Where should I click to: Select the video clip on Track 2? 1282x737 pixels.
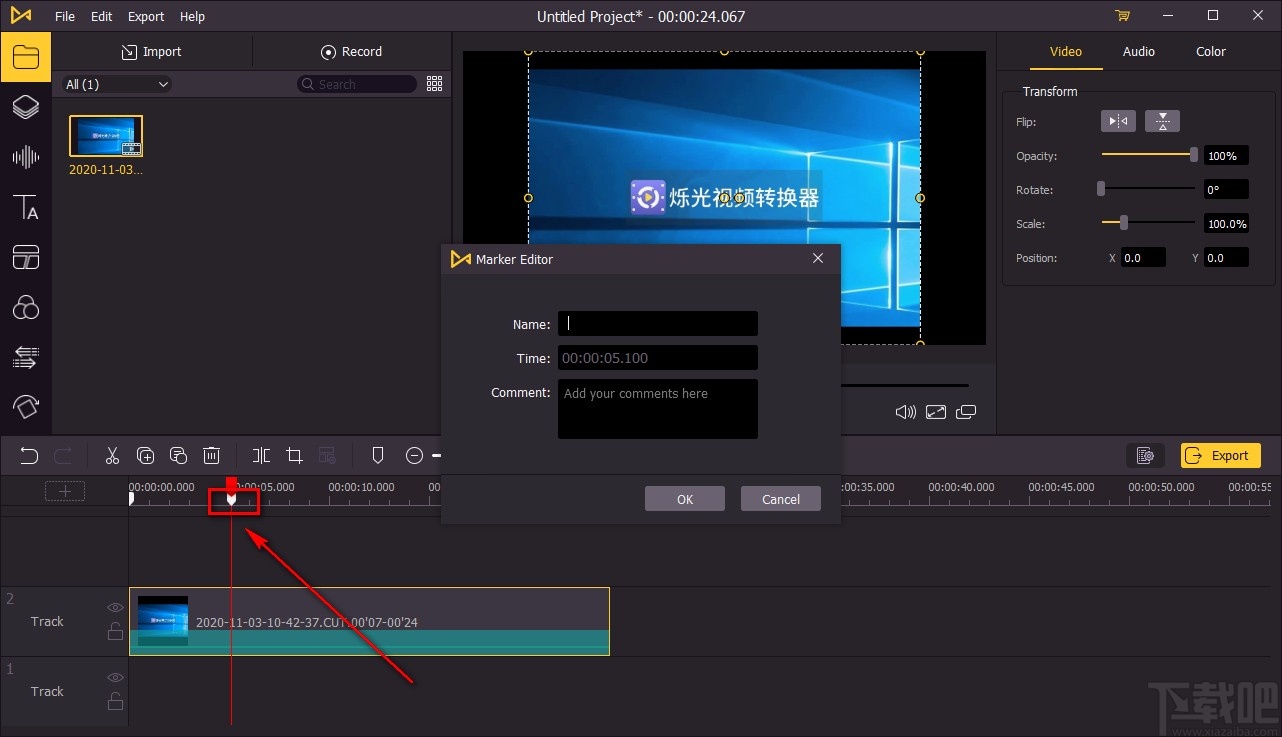pos(369,621)
